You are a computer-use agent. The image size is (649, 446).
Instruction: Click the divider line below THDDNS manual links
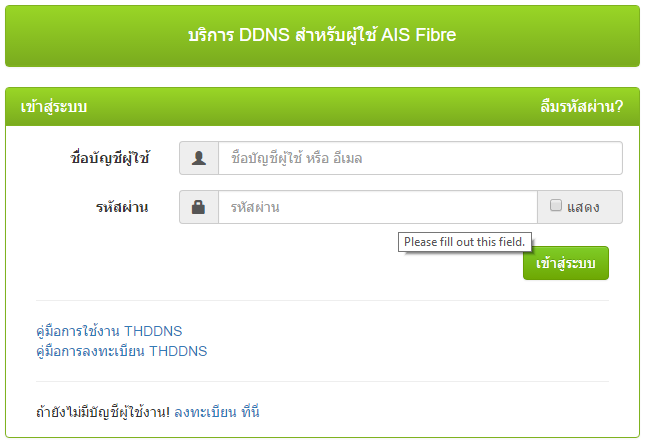(322, 381)
